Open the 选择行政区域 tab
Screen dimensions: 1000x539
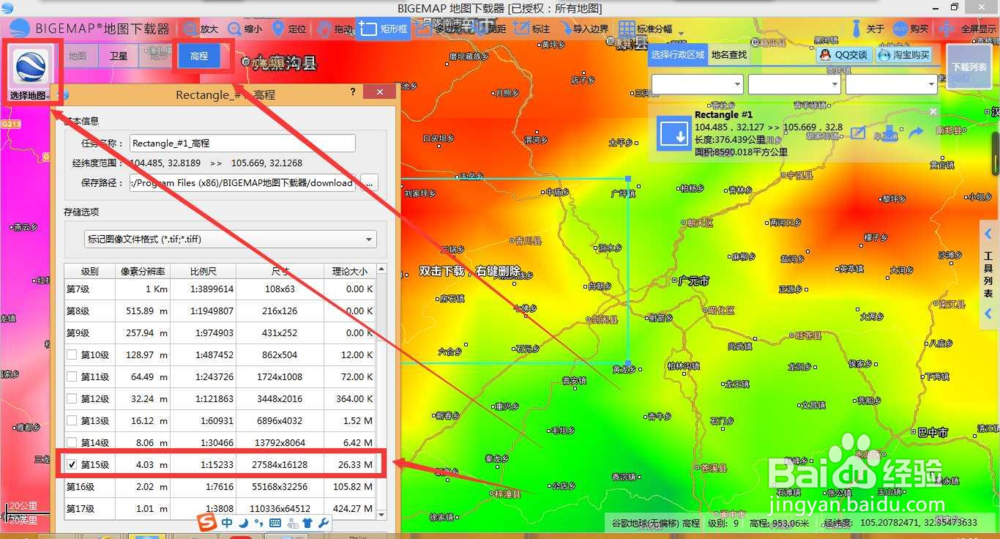[678, 55]
